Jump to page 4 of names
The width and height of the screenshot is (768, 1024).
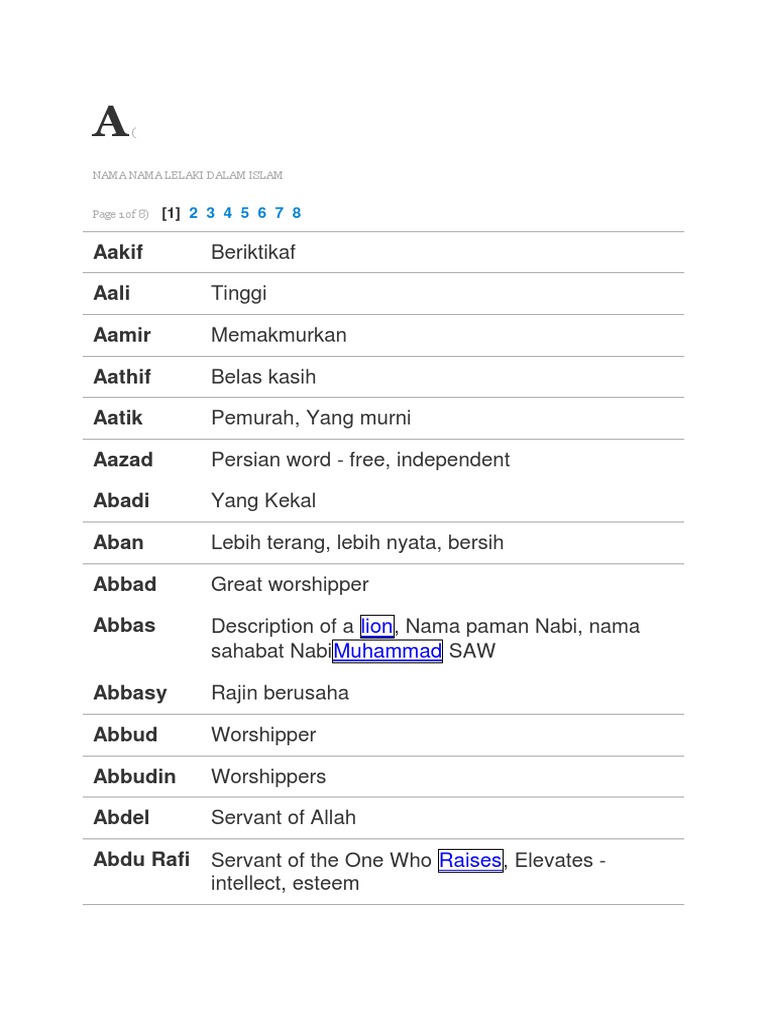click(x=227, y=213)
